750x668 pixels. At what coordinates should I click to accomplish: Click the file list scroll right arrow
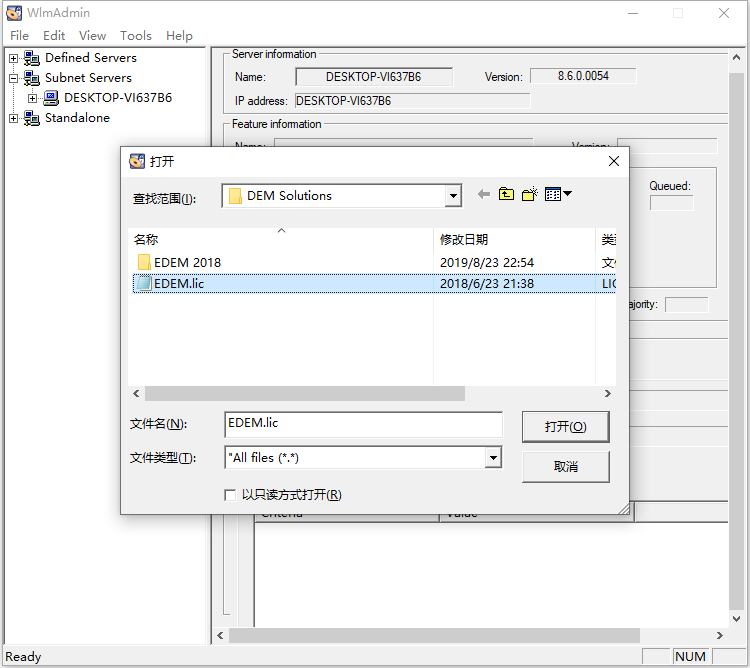(607, 394)
